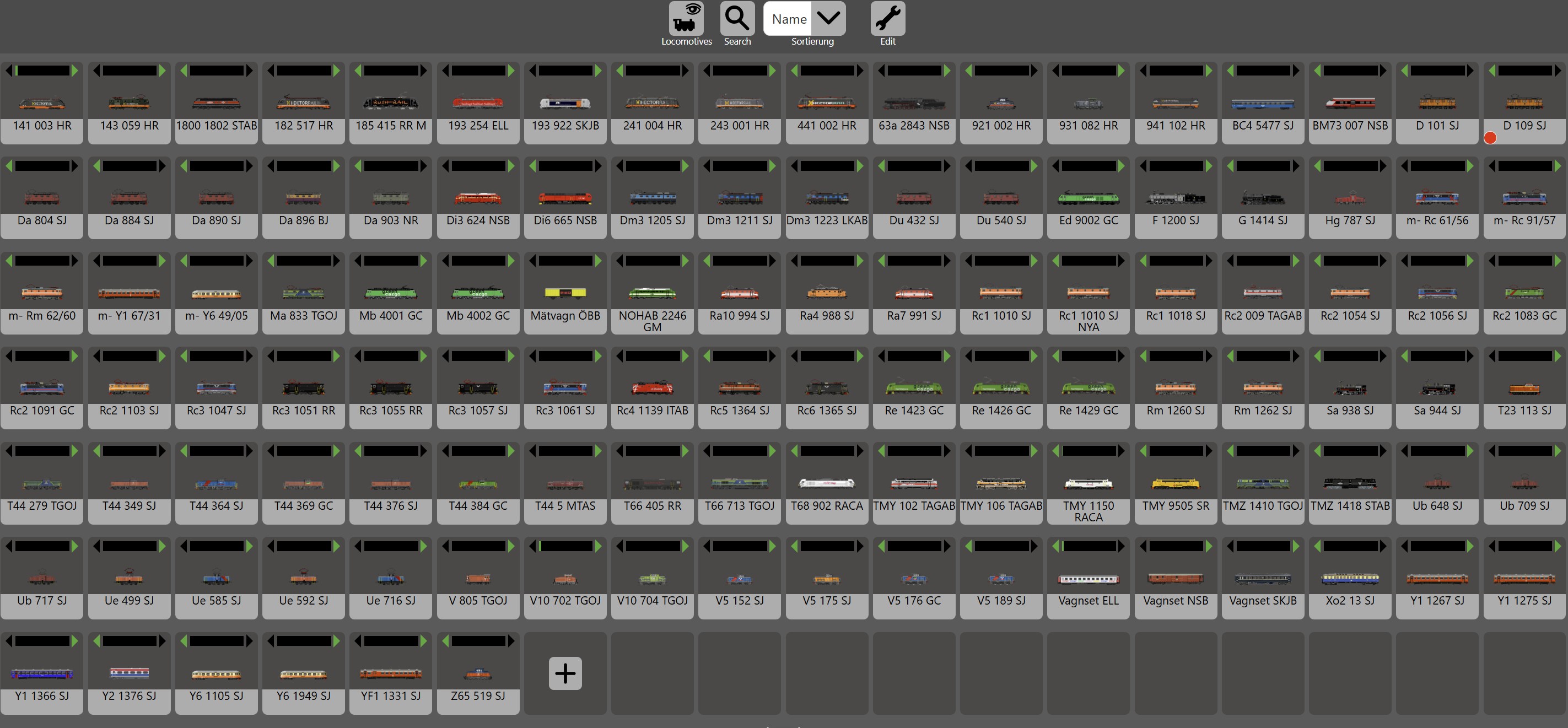Select the 185 415 RR M locomotive image

pyautogui.click(x=391, y=103)
